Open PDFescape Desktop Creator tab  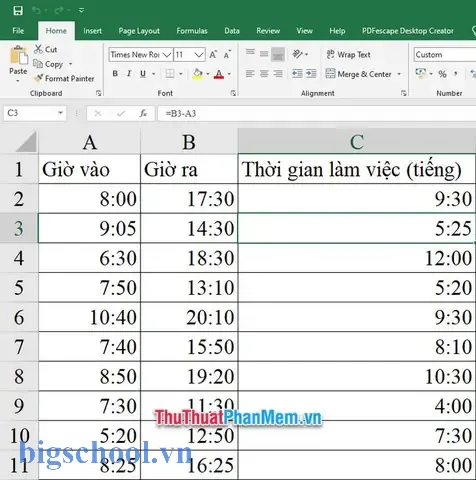click(x=408, y=31)
